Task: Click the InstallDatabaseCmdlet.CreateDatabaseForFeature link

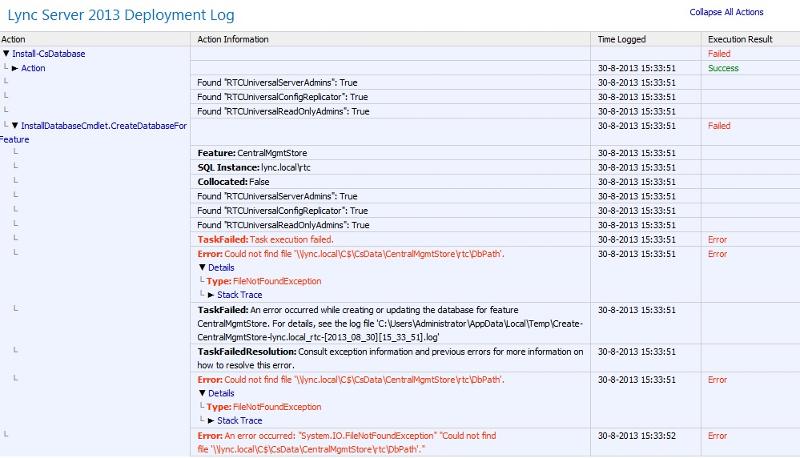Action: 104,125
